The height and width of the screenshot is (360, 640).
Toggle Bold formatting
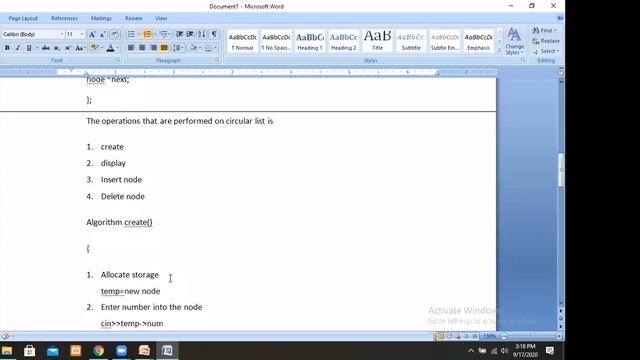click(7, 48)
